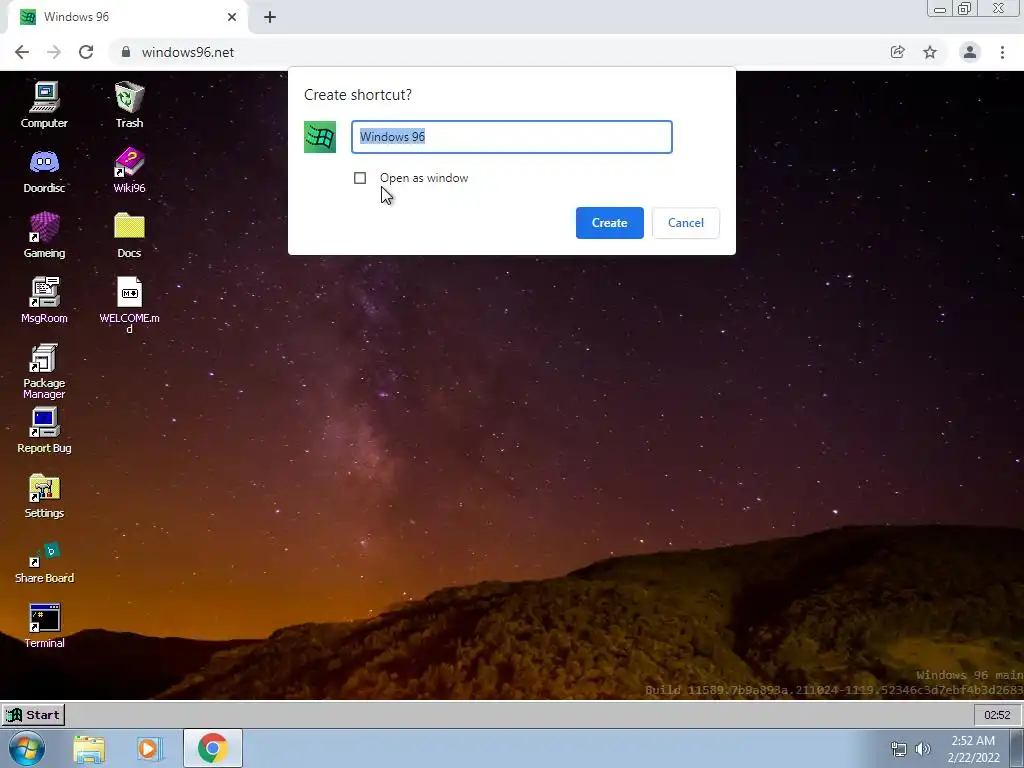
Task: Open the Chrome profile avatar menu
Action: click(x=970, y=52)
